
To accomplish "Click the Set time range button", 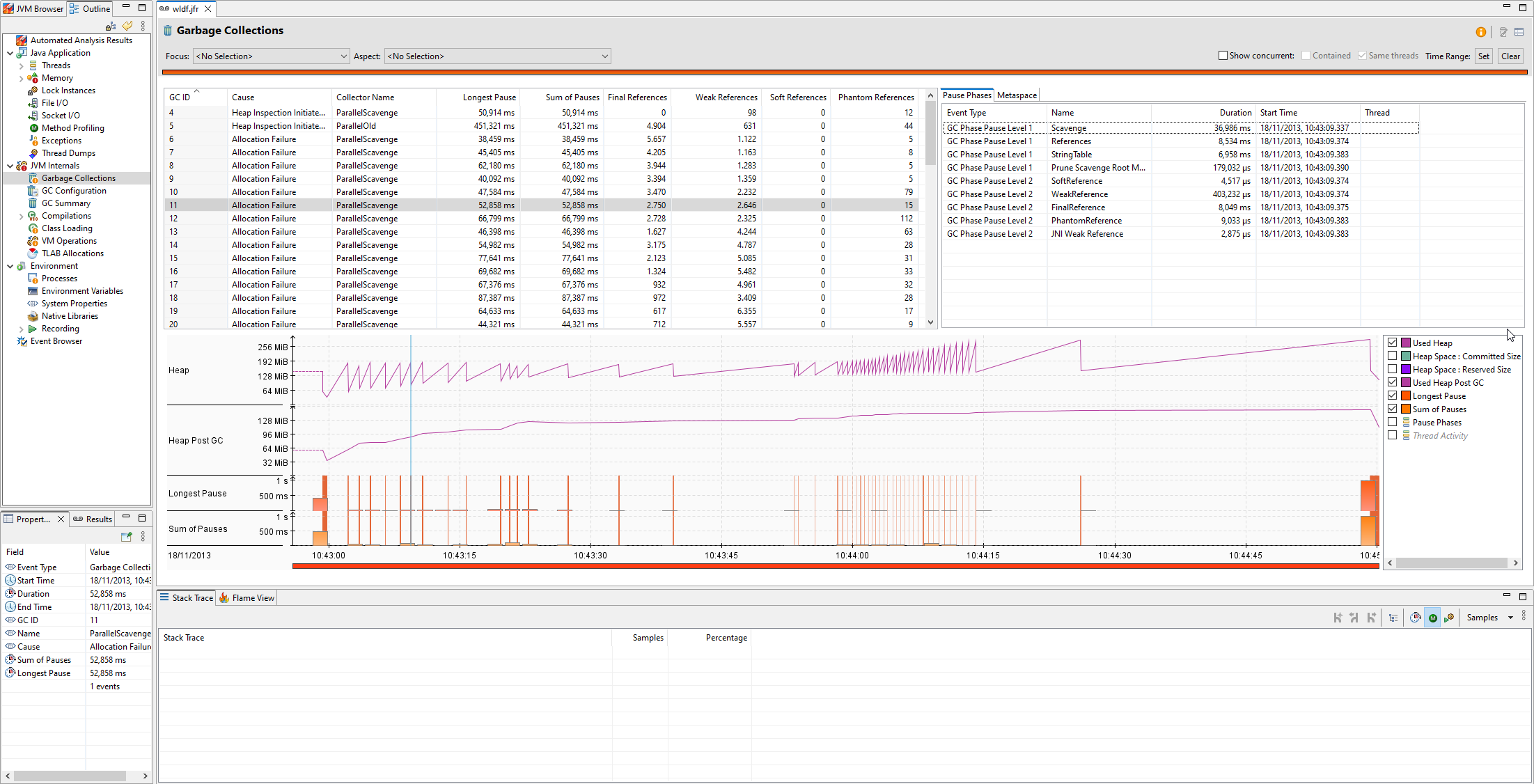I will click(x=1484, y=56).
